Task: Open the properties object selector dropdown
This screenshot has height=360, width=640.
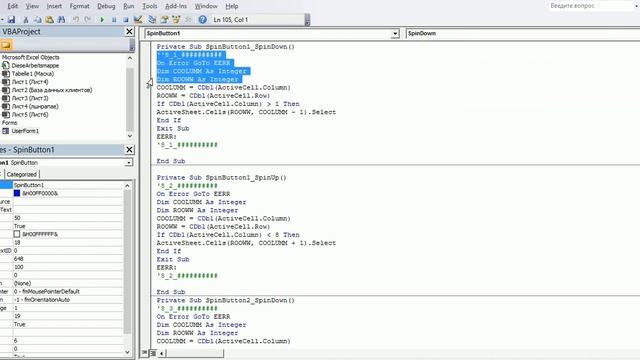Action: (129, 162)
